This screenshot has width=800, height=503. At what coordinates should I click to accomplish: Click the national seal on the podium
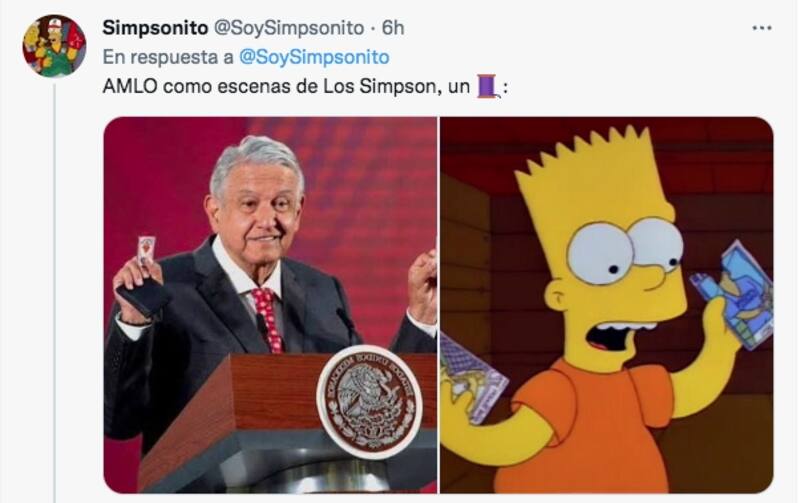tap(370, 400)
